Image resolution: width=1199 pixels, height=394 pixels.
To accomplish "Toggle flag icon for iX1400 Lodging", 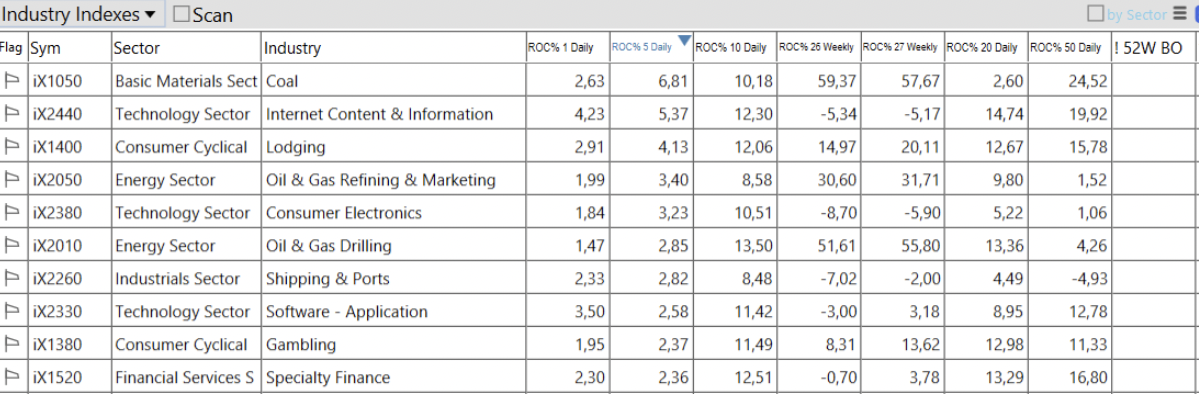I will click(12, 147).
